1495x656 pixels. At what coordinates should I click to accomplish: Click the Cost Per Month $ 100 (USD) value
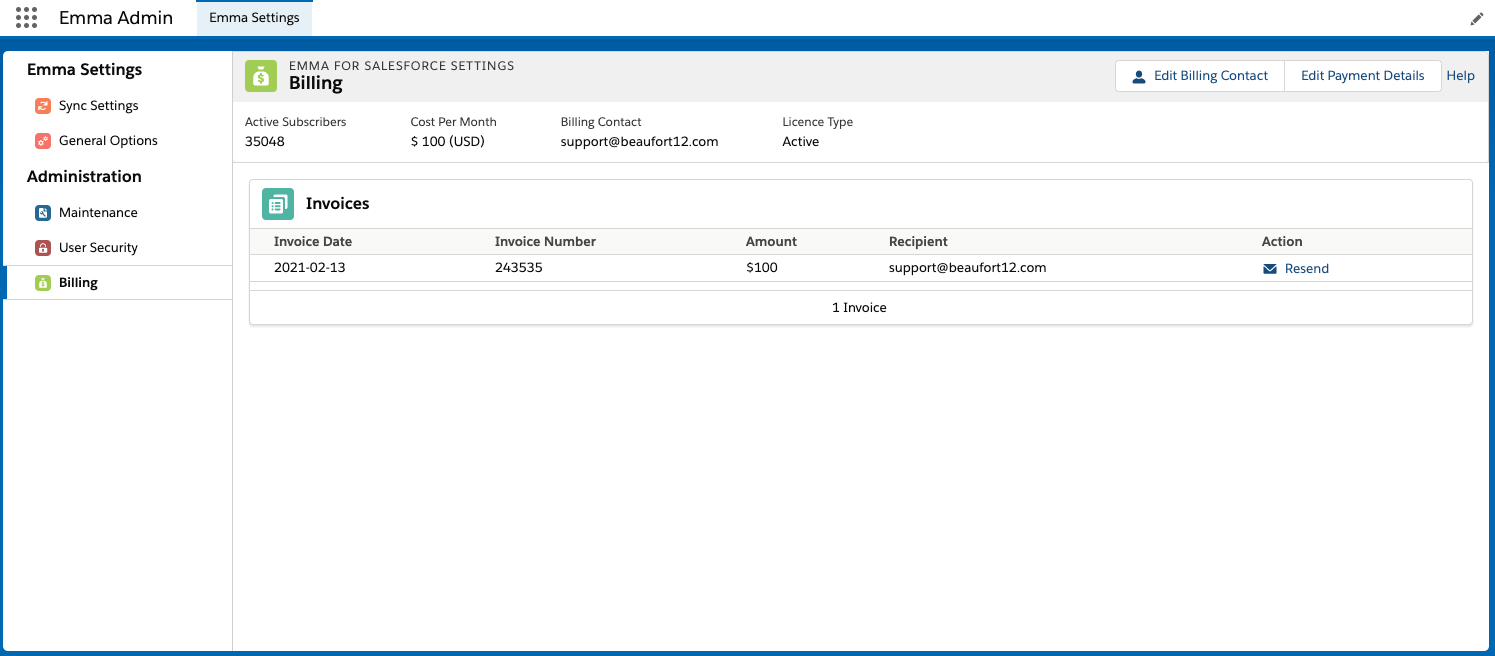pyautogui.click(x=448, y=142)
